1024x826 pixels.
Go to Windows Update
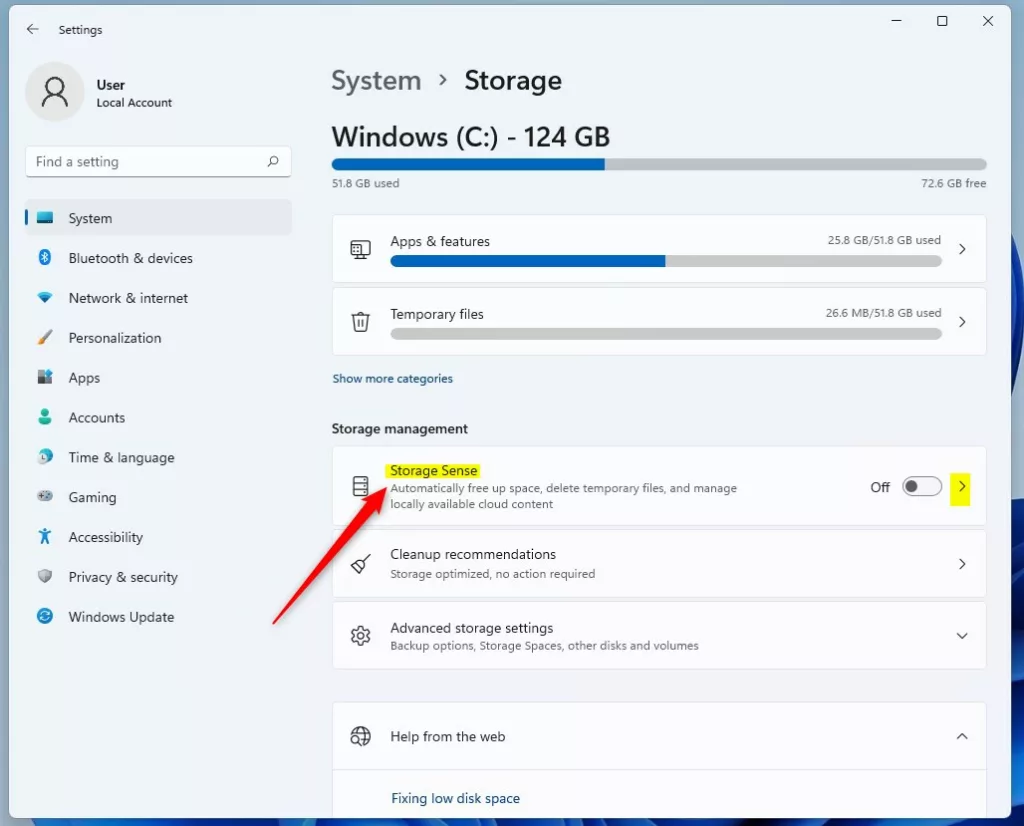(x=159, y=616)
